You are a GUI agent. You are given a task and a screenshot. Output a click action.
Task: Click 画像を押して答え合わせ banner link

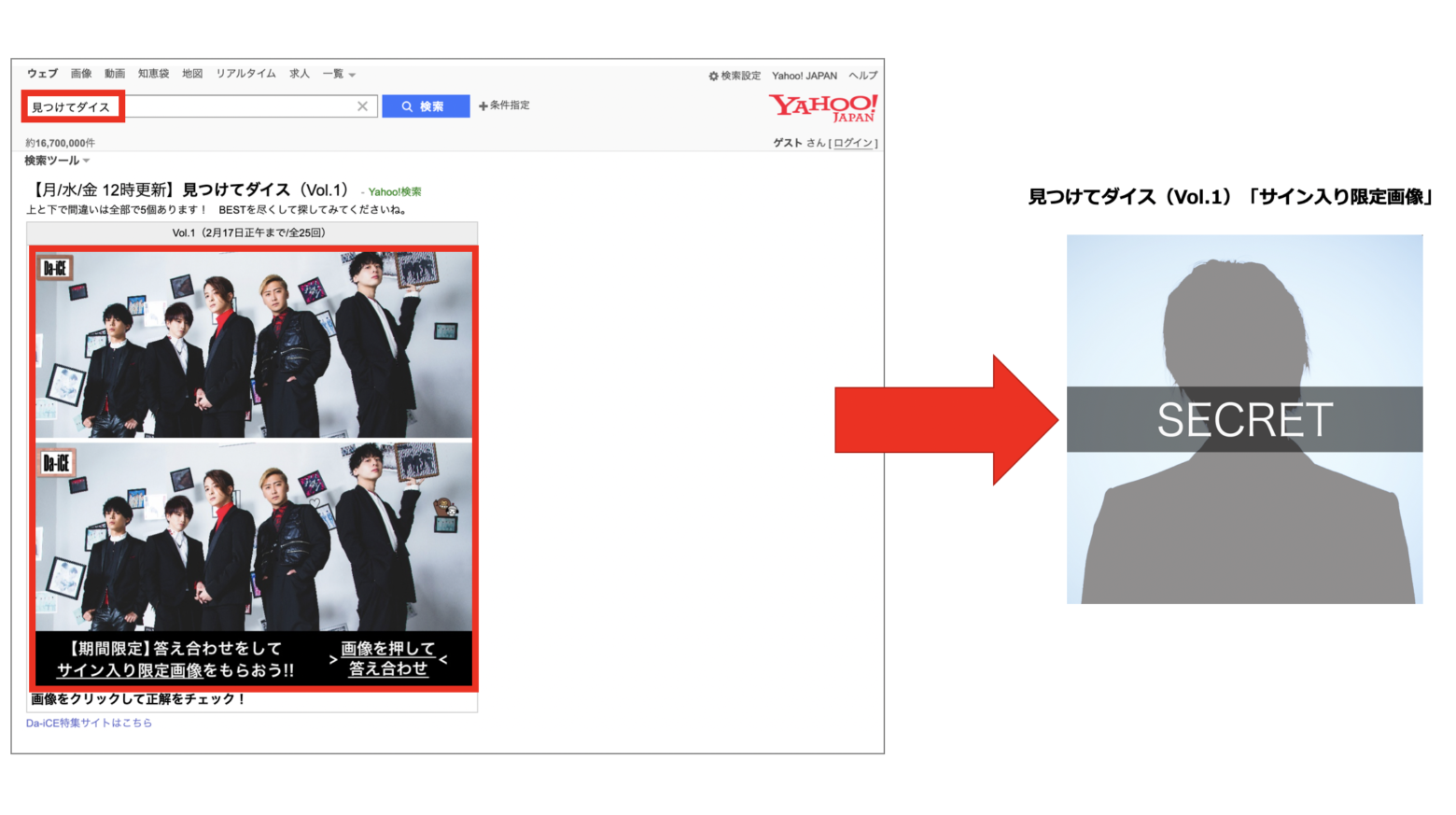pos(388,659)
